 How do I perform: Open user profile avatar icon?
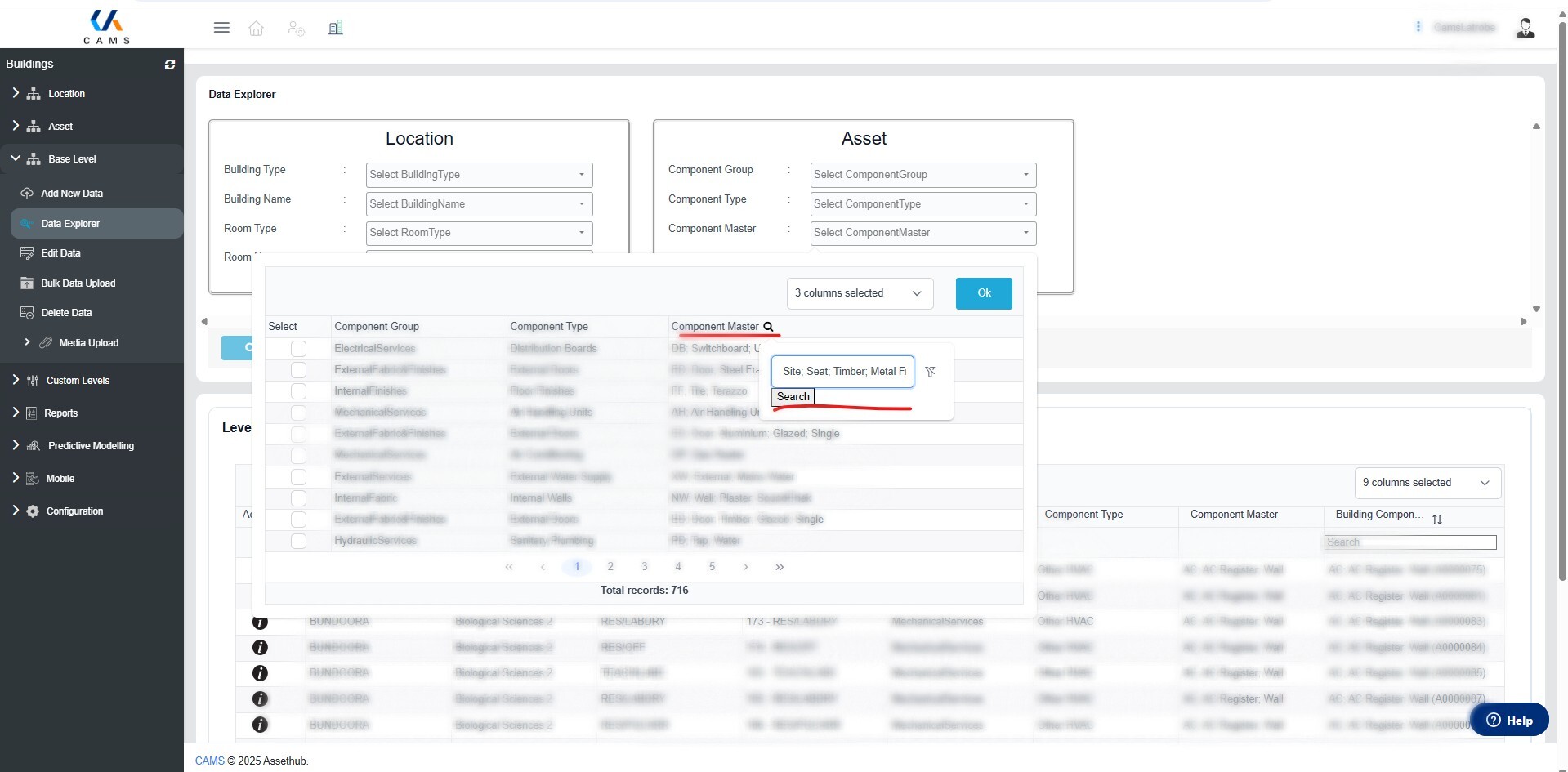[x=1525, y=28]
